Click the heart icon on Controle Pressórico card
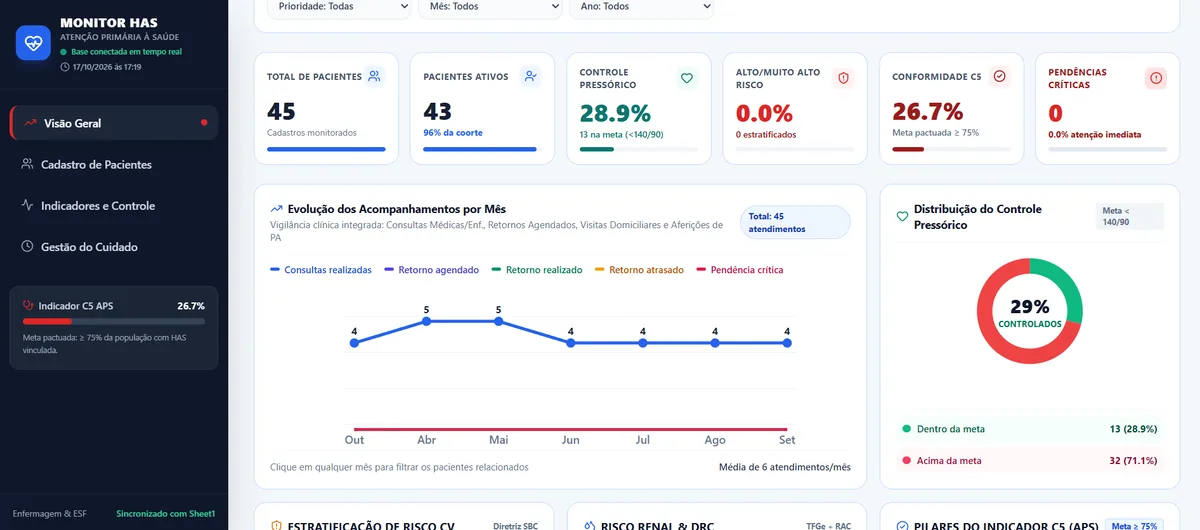The height and width of the screenshot is (530, 1200). [x=687, y=78]
